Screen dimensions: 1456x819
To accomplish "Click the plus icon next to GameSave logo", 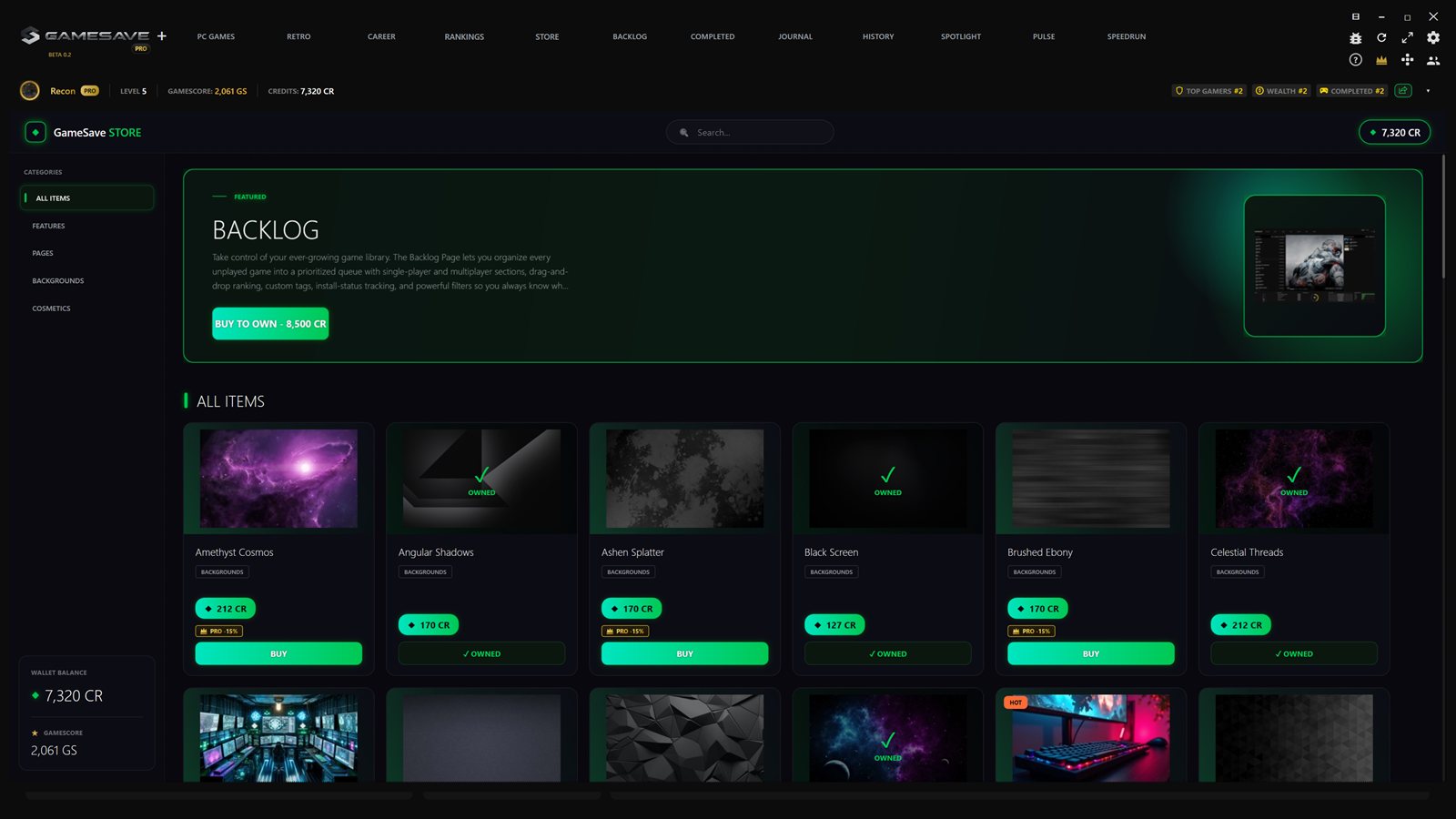I will pyautogui.click(x=162, y=36).
